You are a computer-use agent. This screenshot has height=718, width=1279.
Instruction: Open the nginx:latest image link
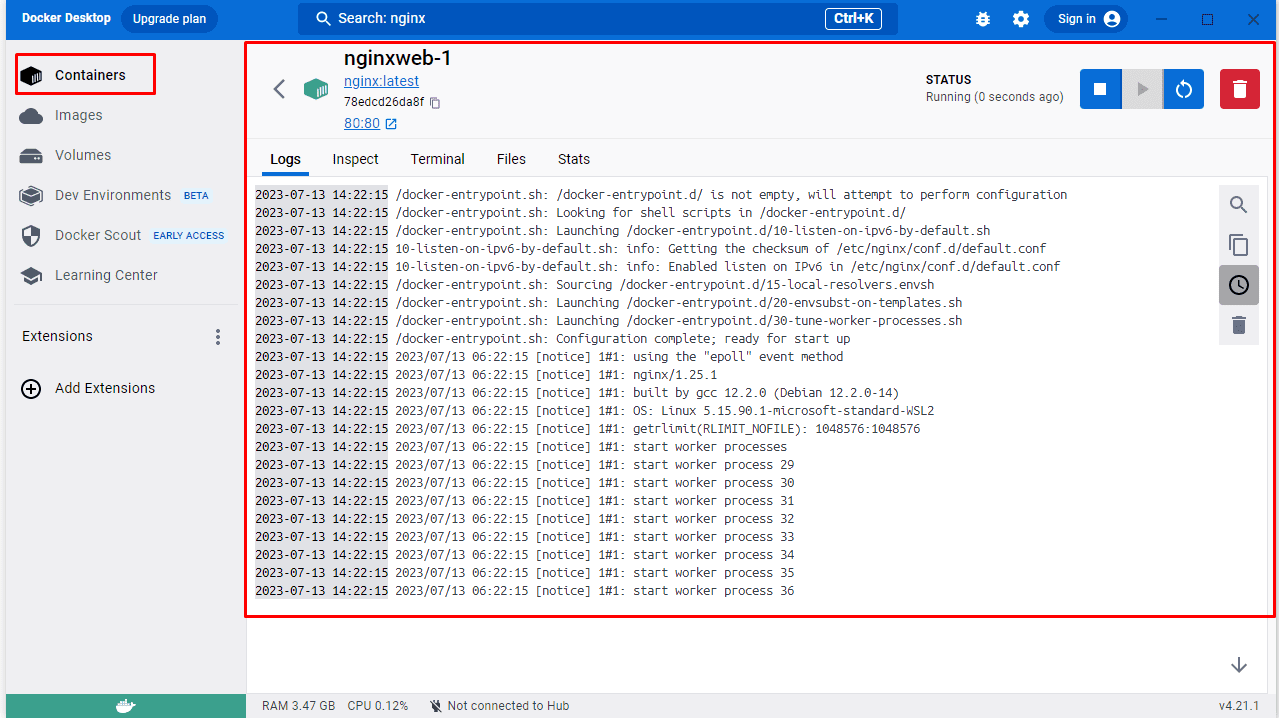pos(381,81)
